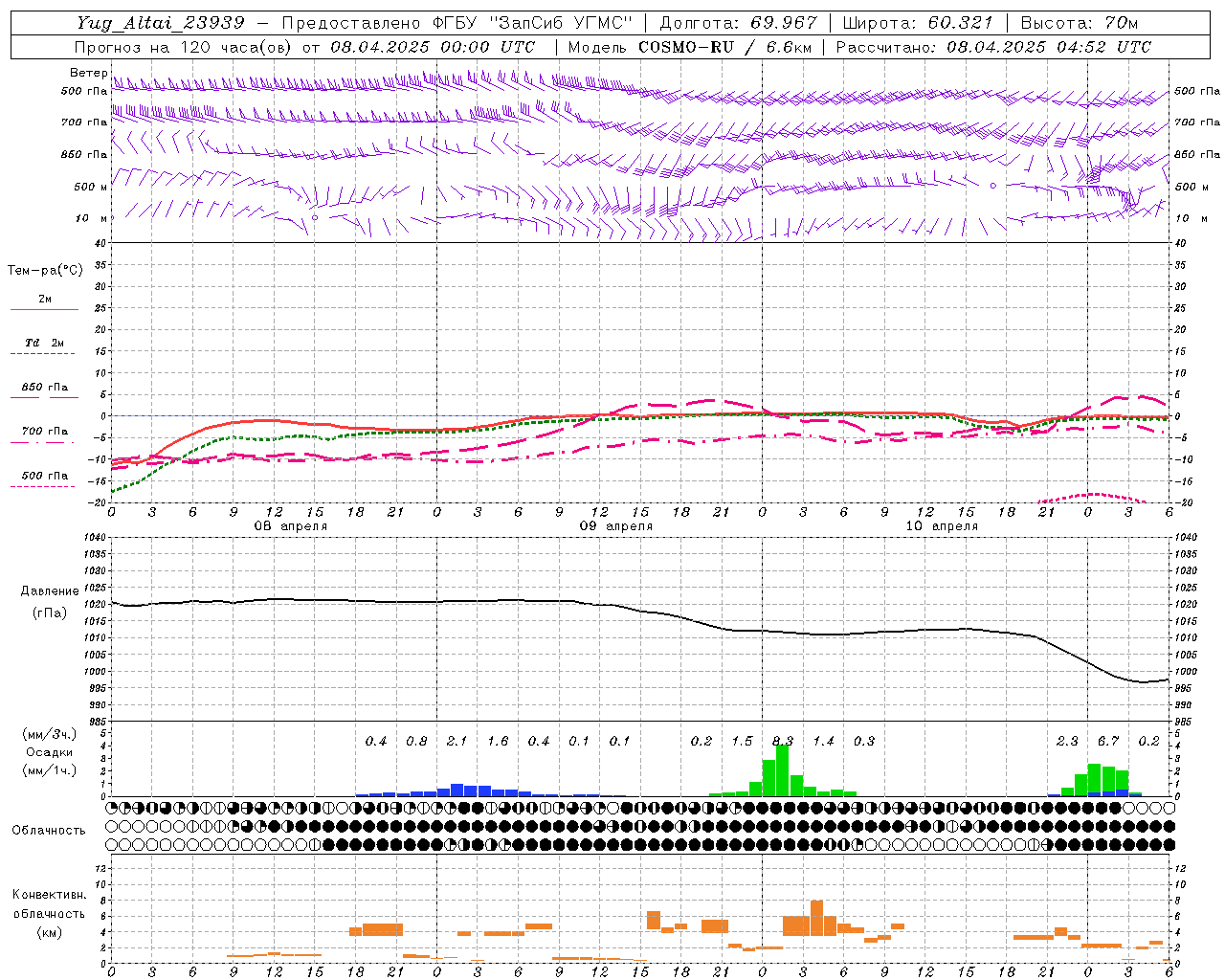The width and height of the screenshot is (1225, 980).
Task: Click the (км) units label
Action: point(50,932)
